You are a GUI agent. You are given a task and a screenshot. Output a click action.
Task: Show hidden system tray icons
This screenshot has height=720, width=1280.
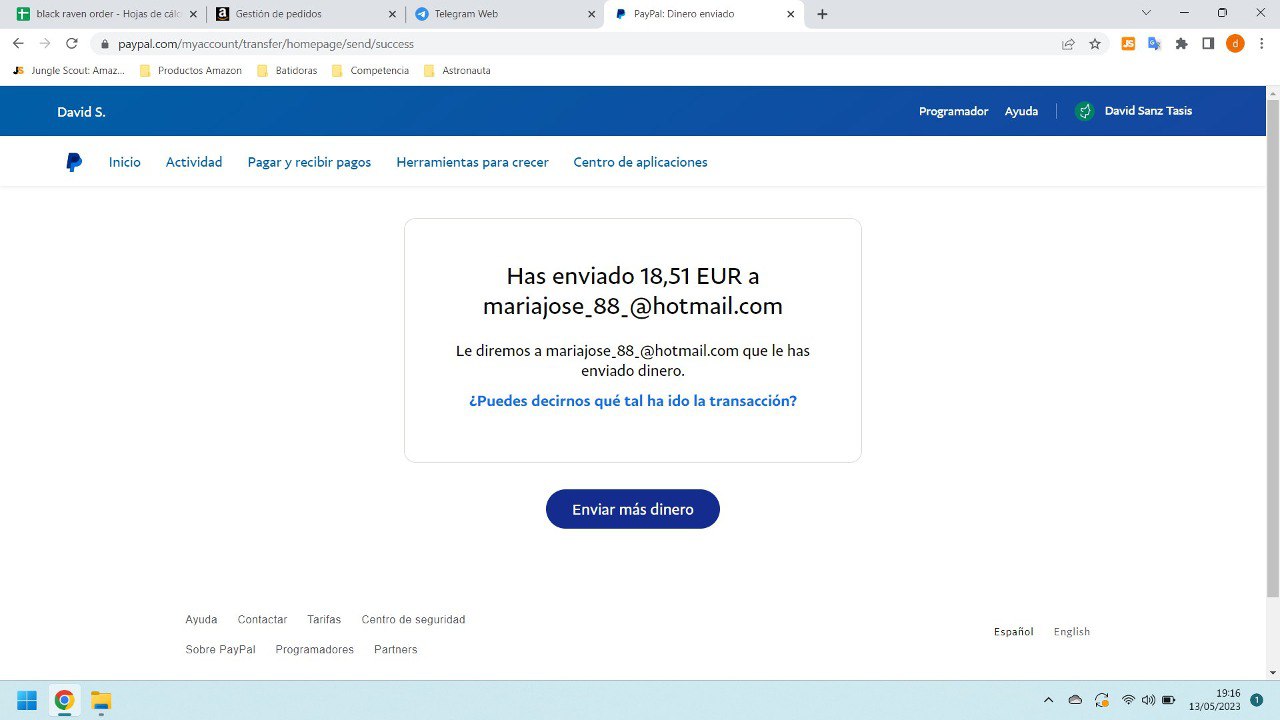[1048, 700]
